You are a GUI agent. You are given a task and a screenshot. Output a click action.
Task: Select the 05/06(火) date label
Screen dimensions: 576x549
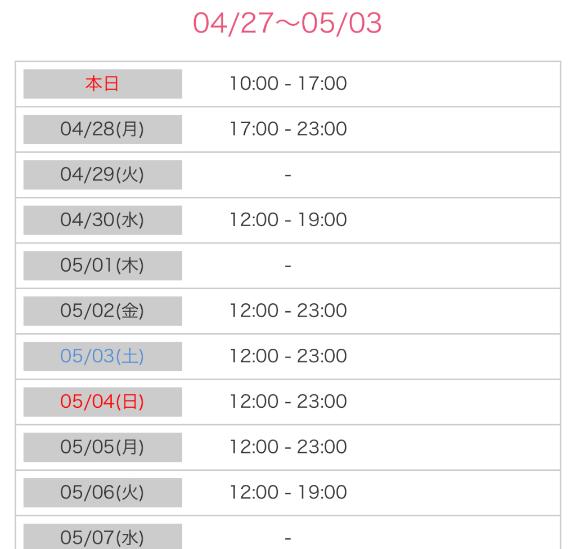[x=102, y=492]
